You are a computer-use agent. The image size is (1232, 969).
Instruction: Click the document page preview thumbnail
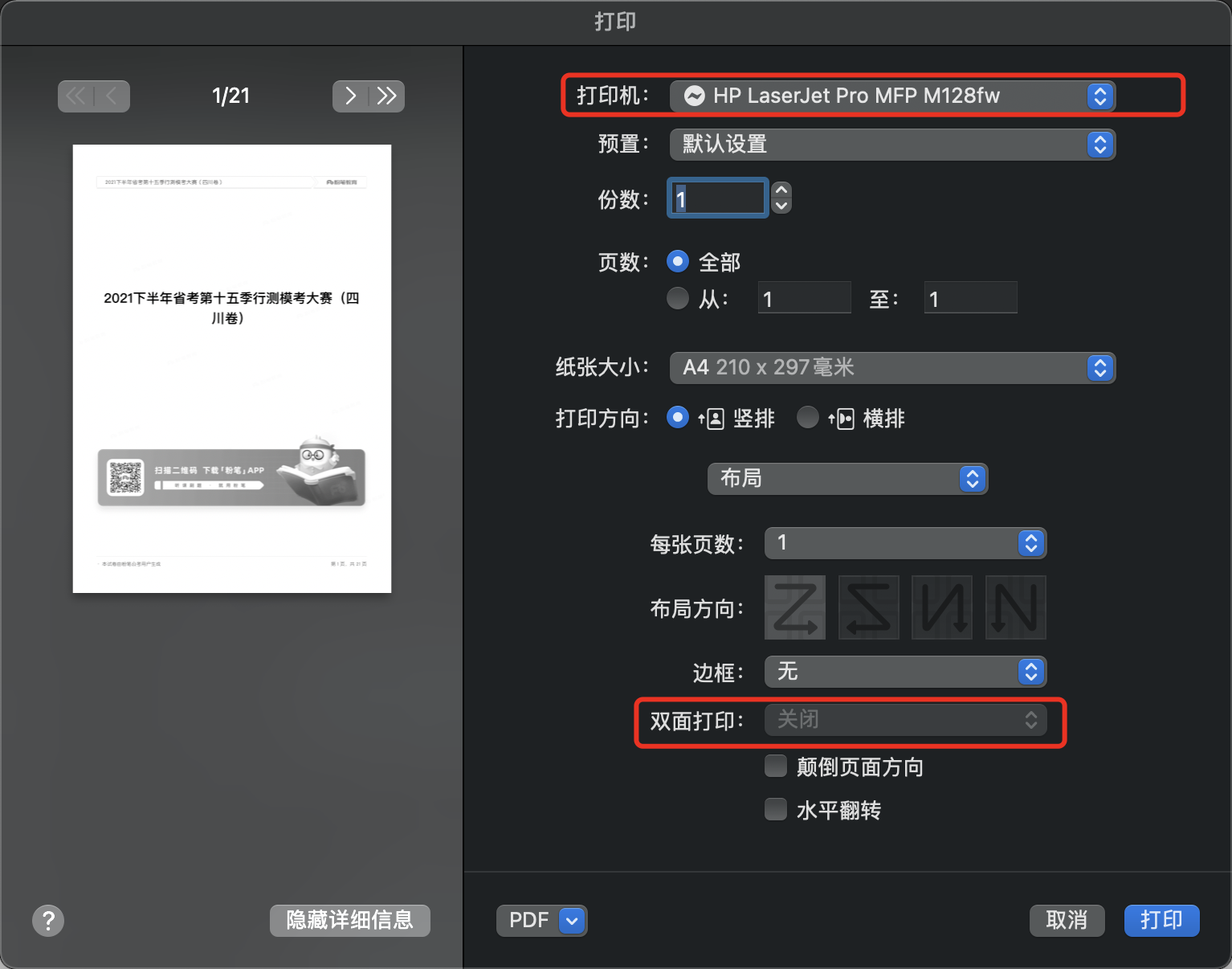(232, 369)
